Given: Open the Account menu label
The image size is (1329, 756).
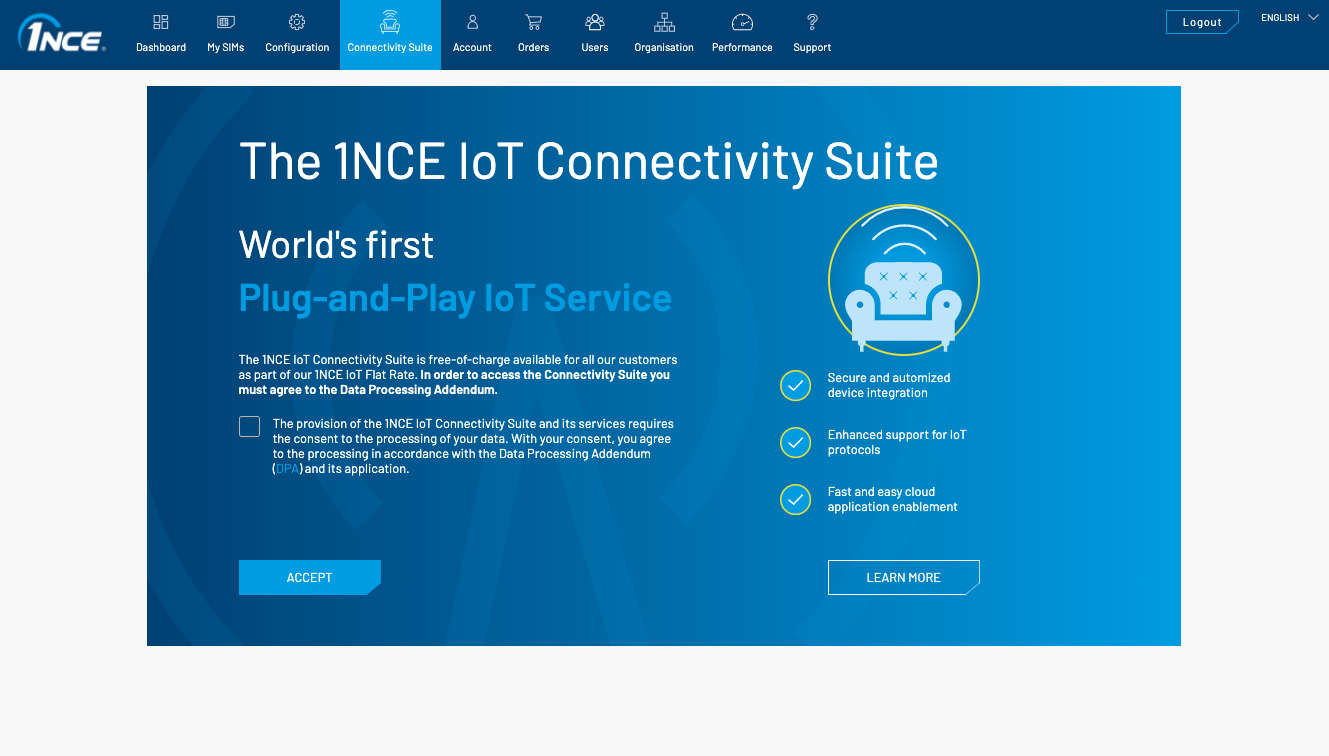Looking at the screenshot, I should click(472, 47).
